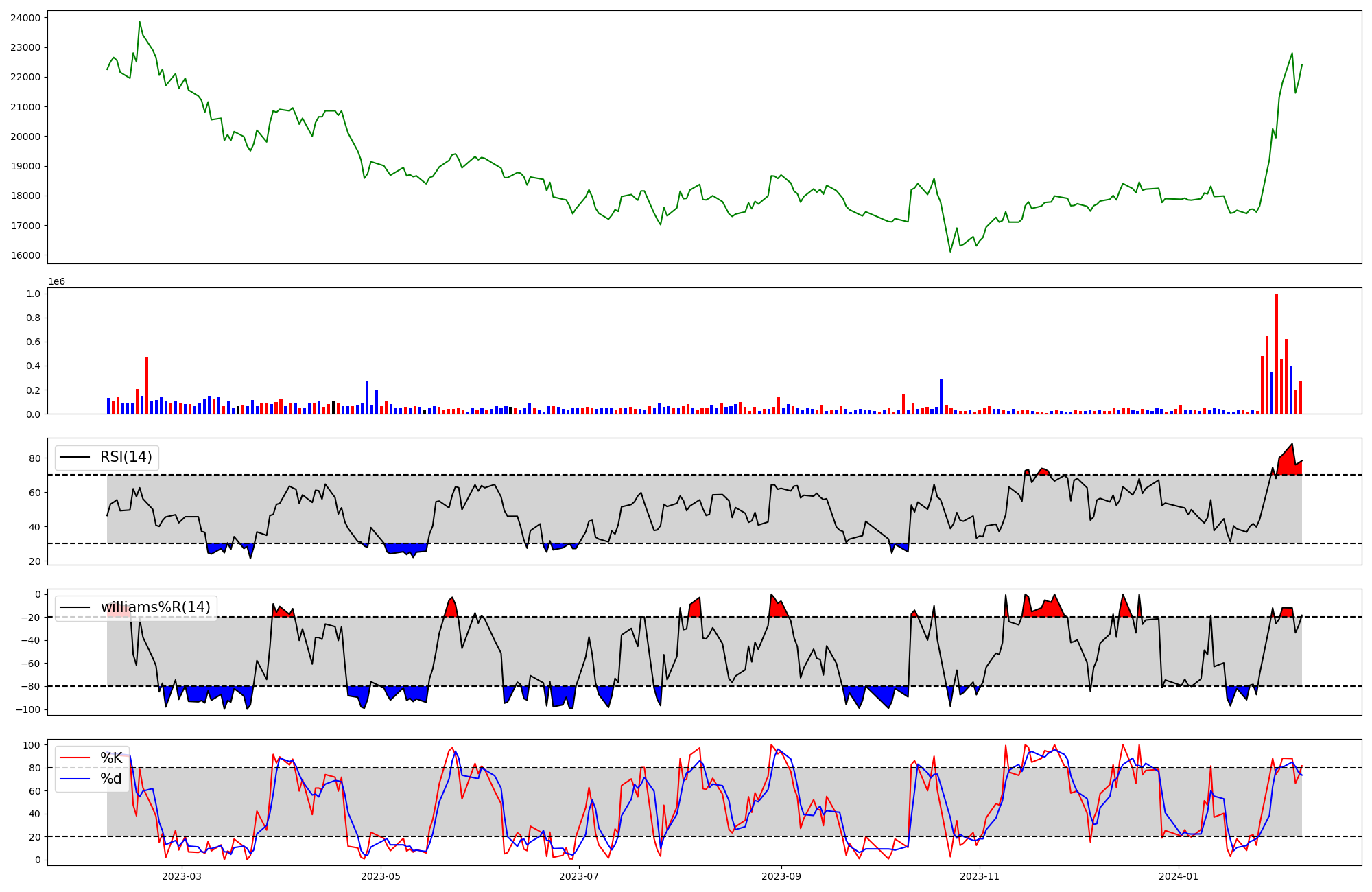Click the highest peak of green price line
Image resolution: width=1372 pixels, height=892 pixels.
click(x=139, y=23)
